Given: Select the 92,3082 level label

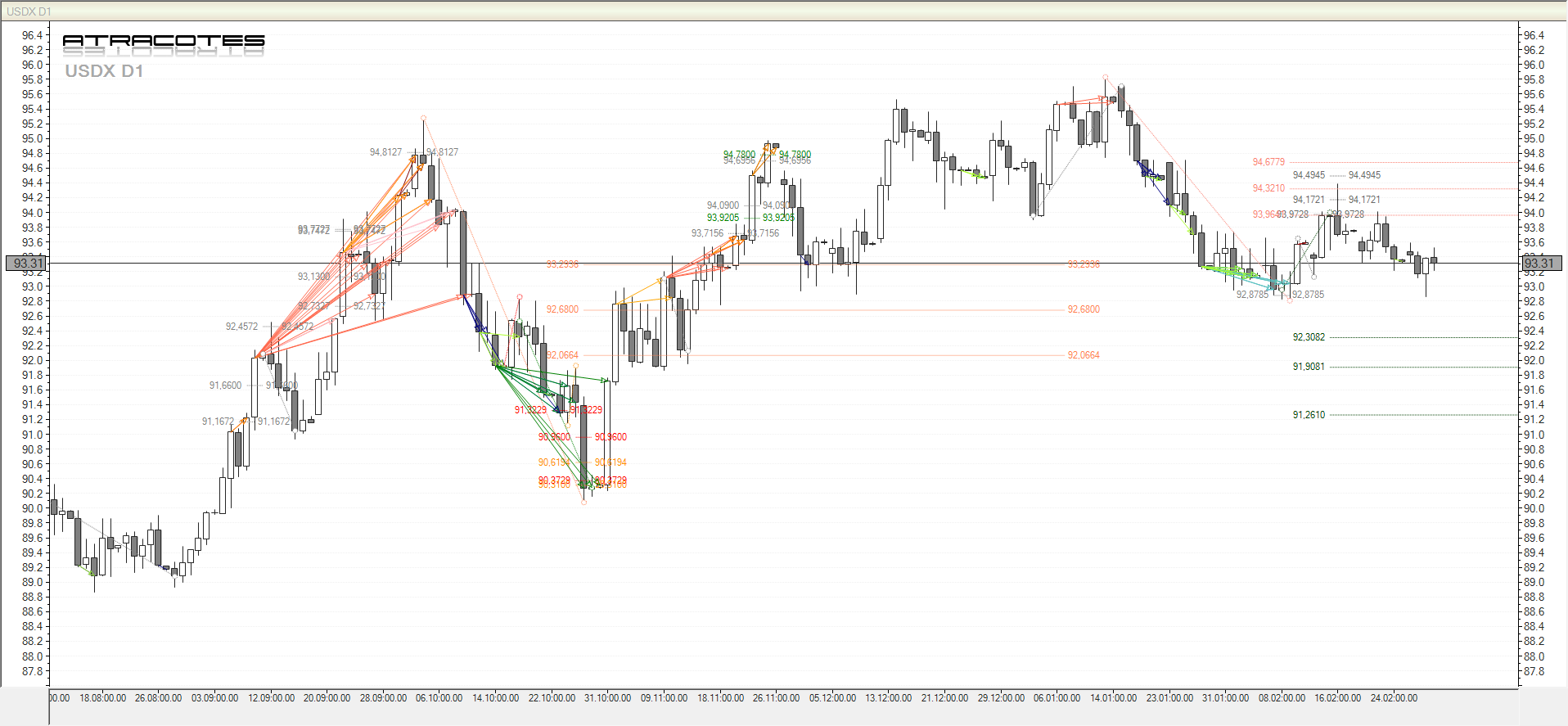Looking at the screenshot, I should tap(1309, 337).
